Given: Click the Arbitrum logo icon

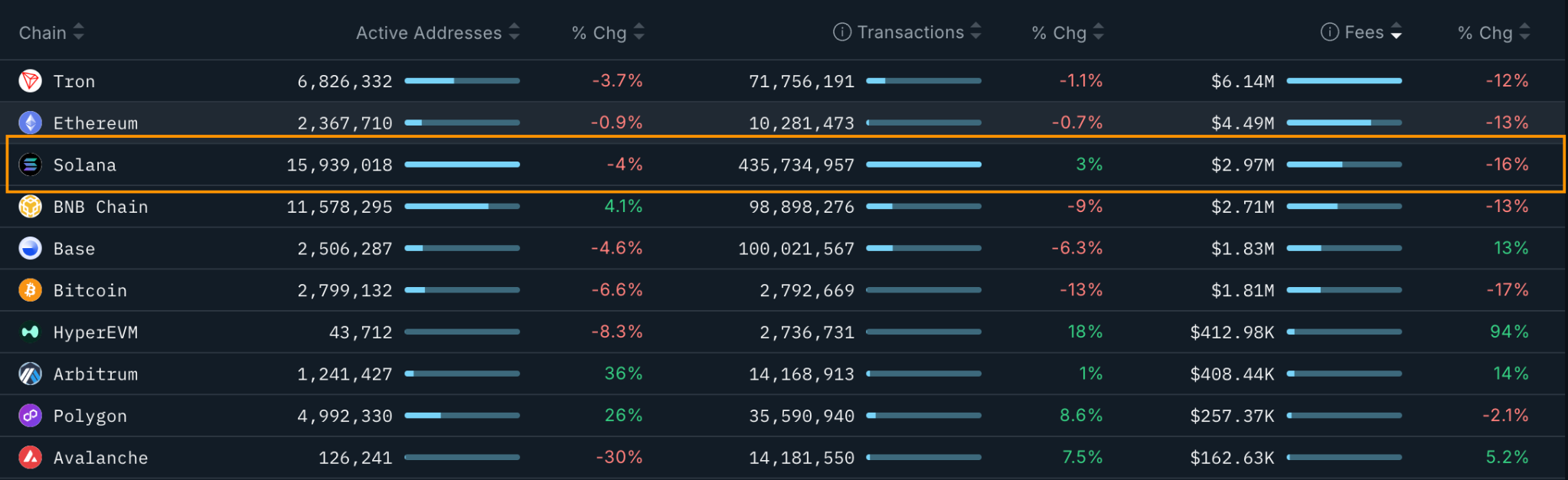Looking at the screenshot, I should [30, 374].
